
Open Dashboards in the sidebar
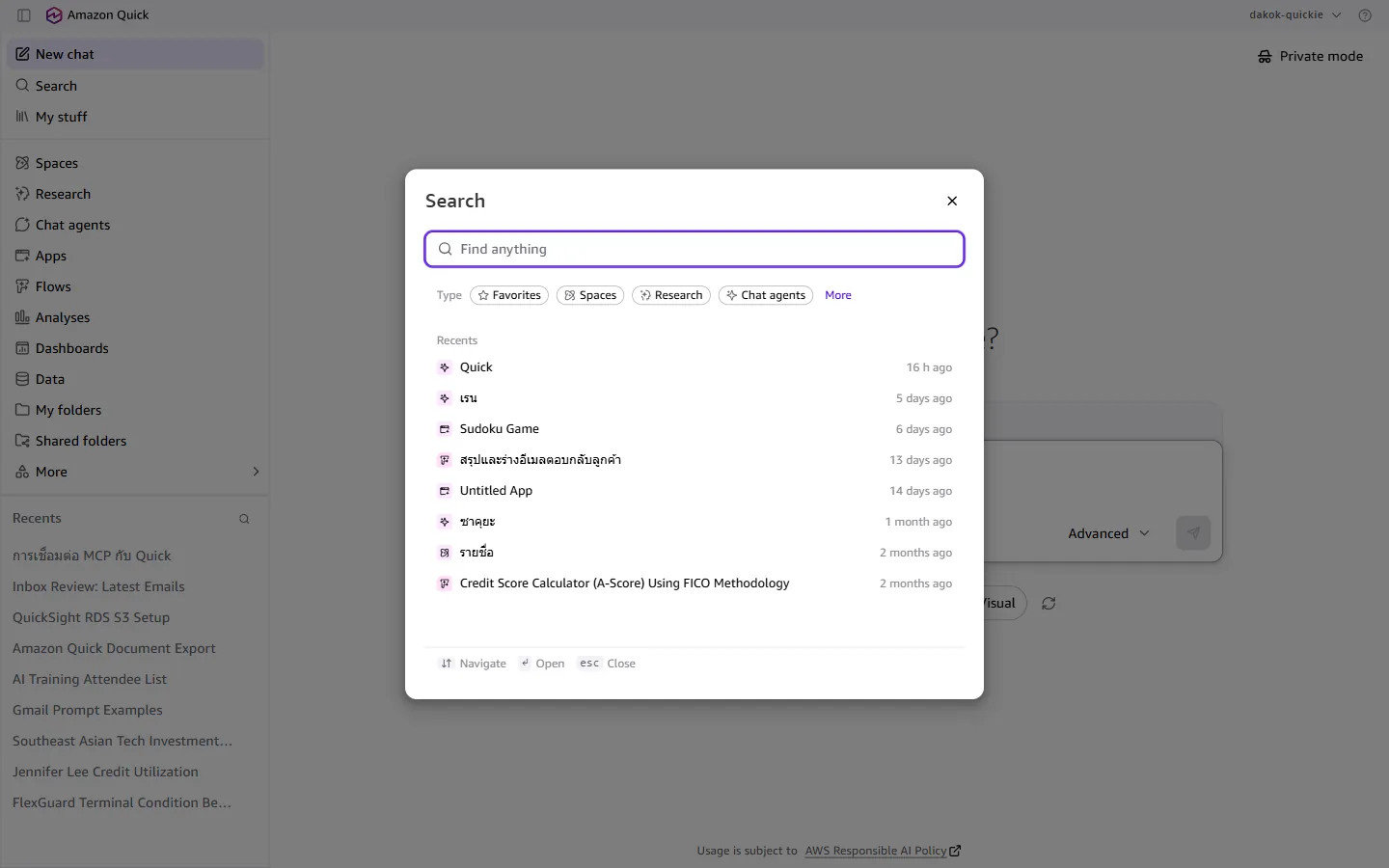click(x=135, y=348)
